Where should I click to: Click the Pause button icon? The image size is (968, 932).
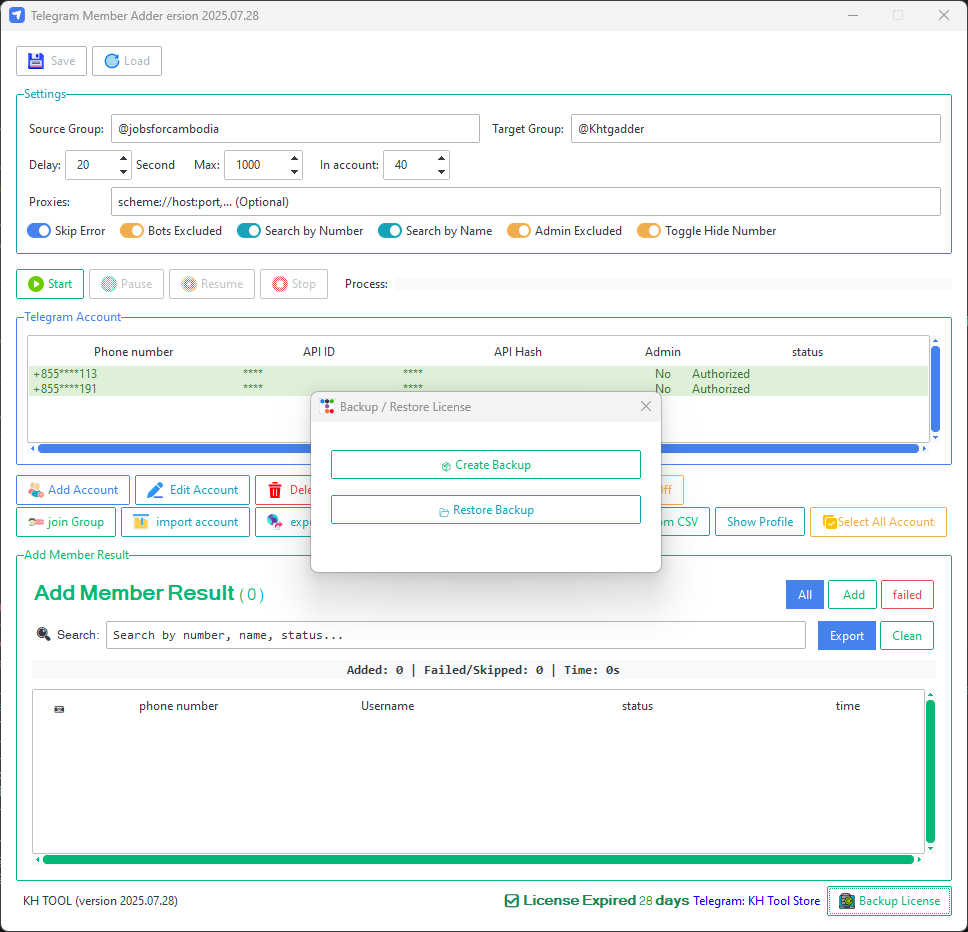[109, 284]
